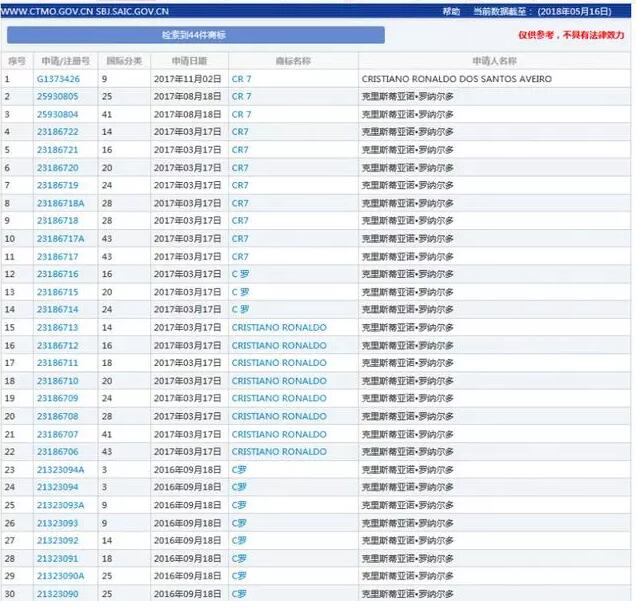Open registration number 21323093A
Viewport: 637px width, 613px height.
coord(61,505)
